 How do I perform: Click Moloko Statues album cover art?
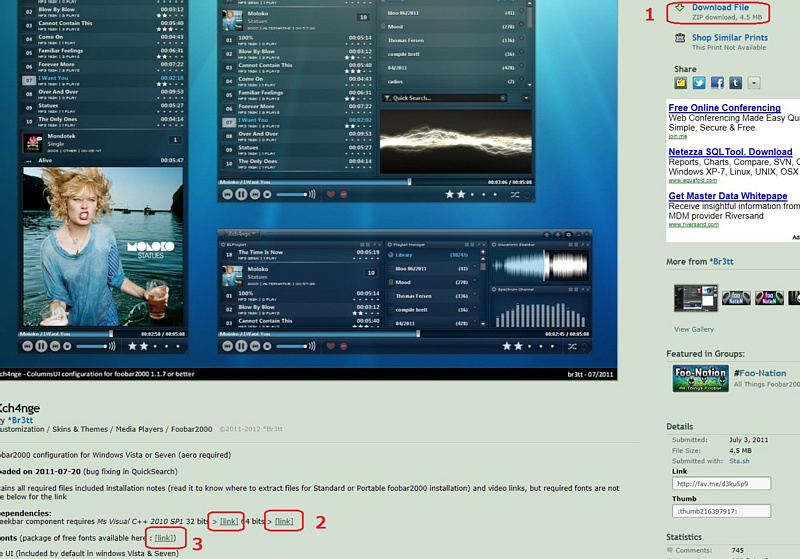[103, 246]
